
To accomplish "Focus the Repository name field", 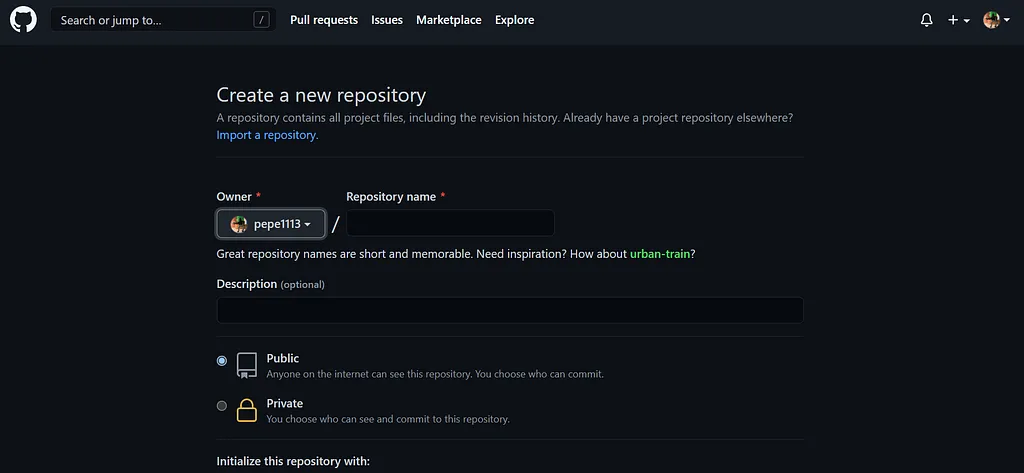I will [450, 223].
